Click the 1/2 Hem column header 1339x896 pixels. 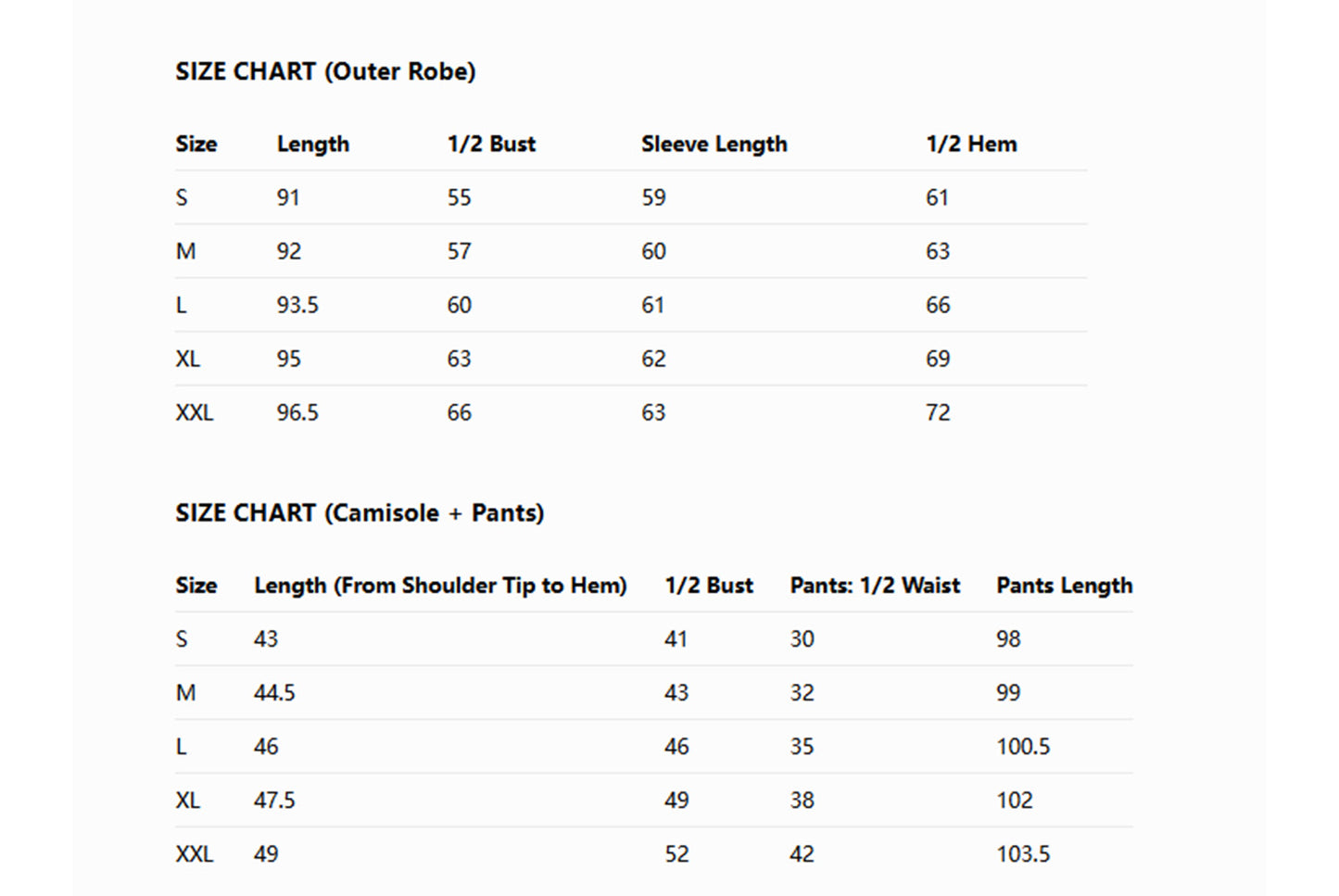[971, 144]
